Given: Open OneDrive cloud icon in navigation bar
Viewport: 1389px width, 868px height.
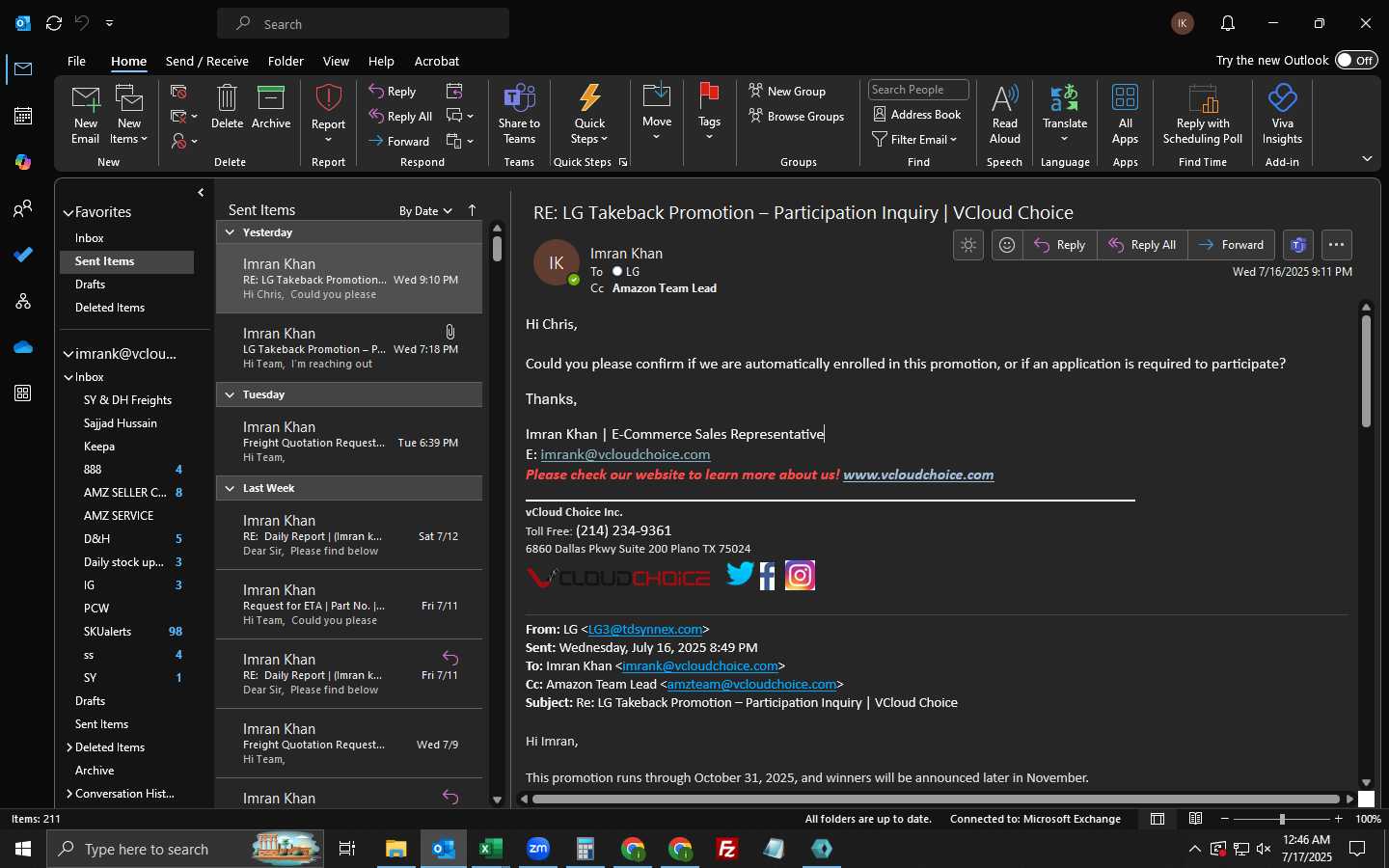Looking at the screenshot, I should pos(23,347).
